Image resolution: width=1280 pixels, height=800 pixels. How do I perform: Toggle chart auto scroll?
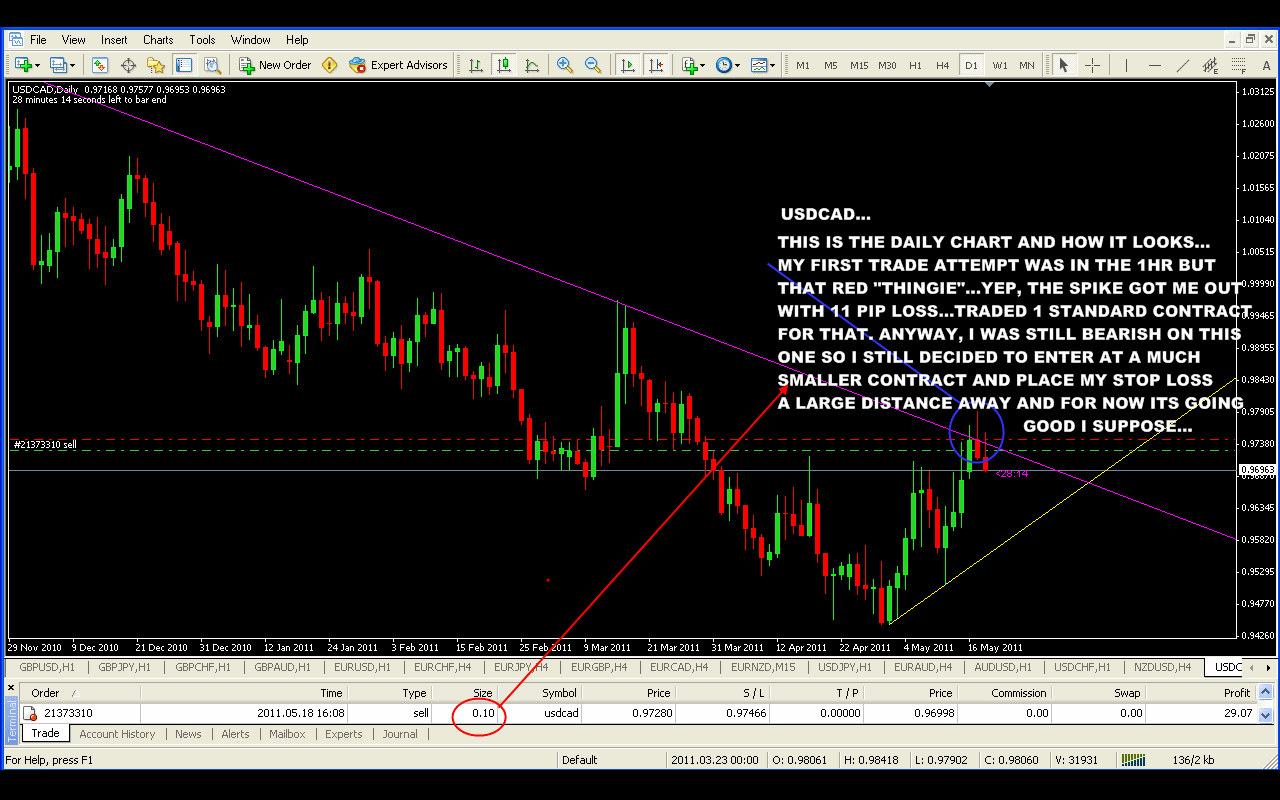[x=627, y=65]
